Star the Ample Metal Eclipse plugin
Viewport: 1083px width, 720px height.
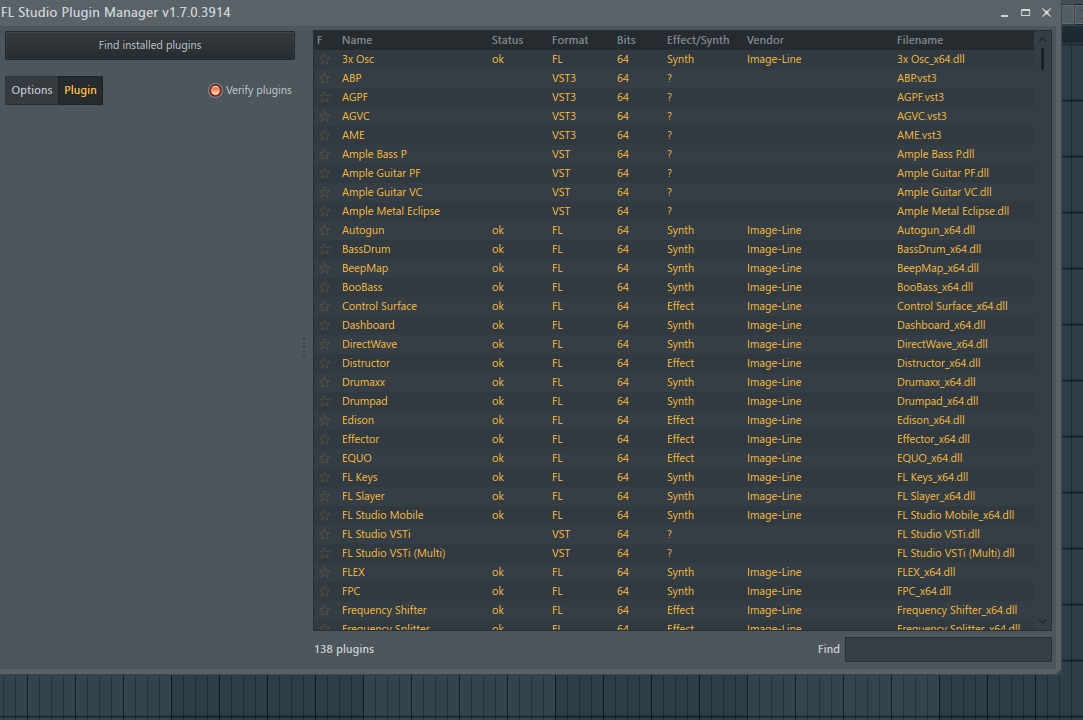coord(324,211)
